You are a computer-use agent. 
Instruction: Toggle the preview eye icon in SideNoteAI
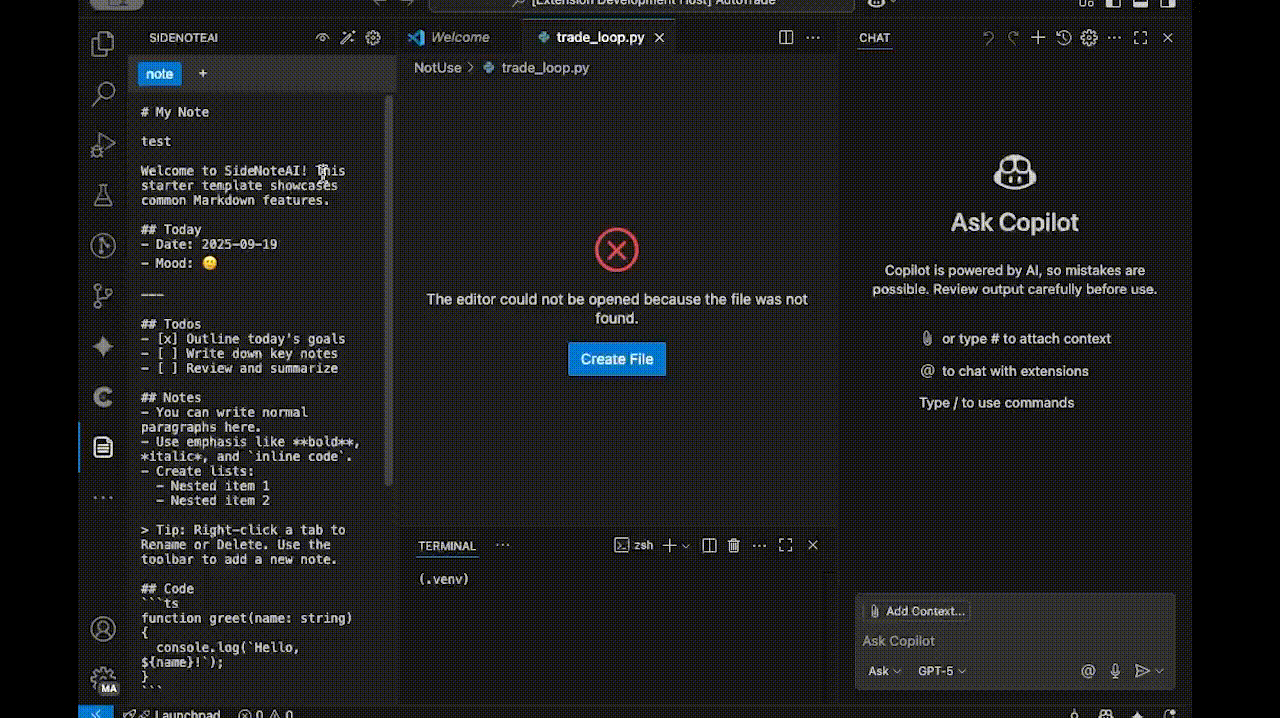pos(322,38)
